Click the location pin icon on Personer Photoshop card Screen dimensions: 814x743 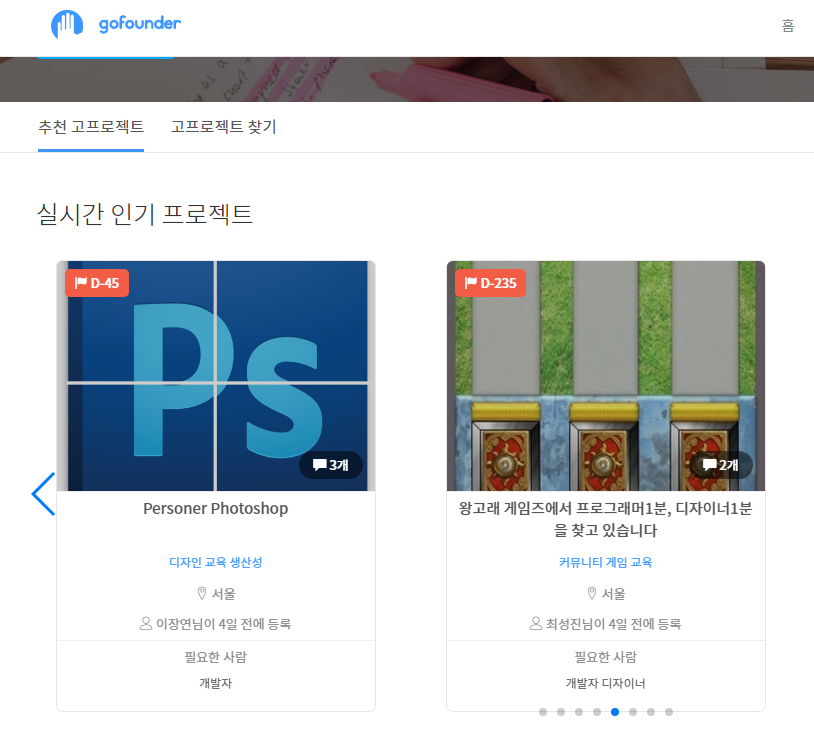point(201,593)
